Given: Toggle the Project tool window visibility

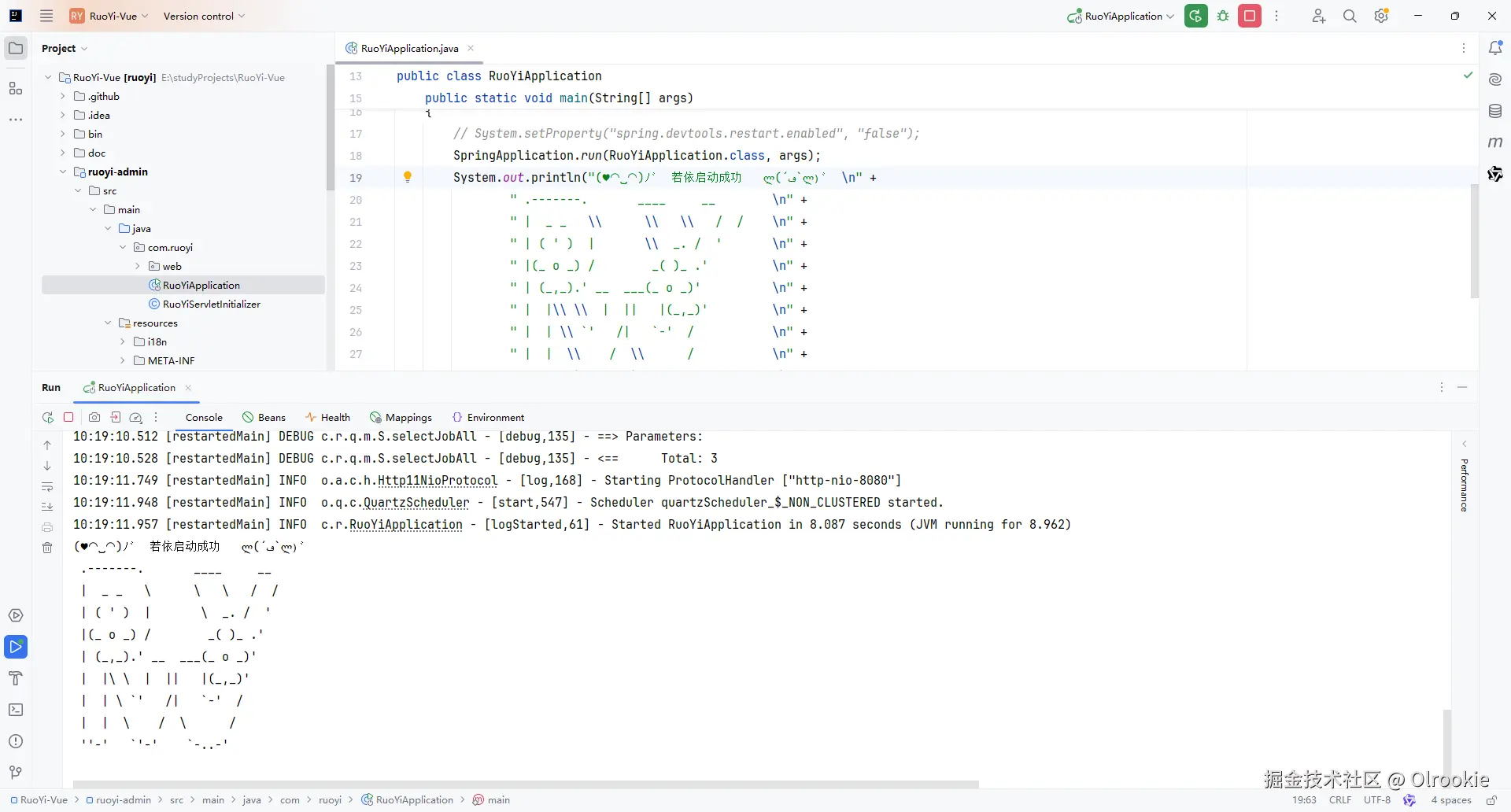Looking at the screenshot, I should coord(16,48).
